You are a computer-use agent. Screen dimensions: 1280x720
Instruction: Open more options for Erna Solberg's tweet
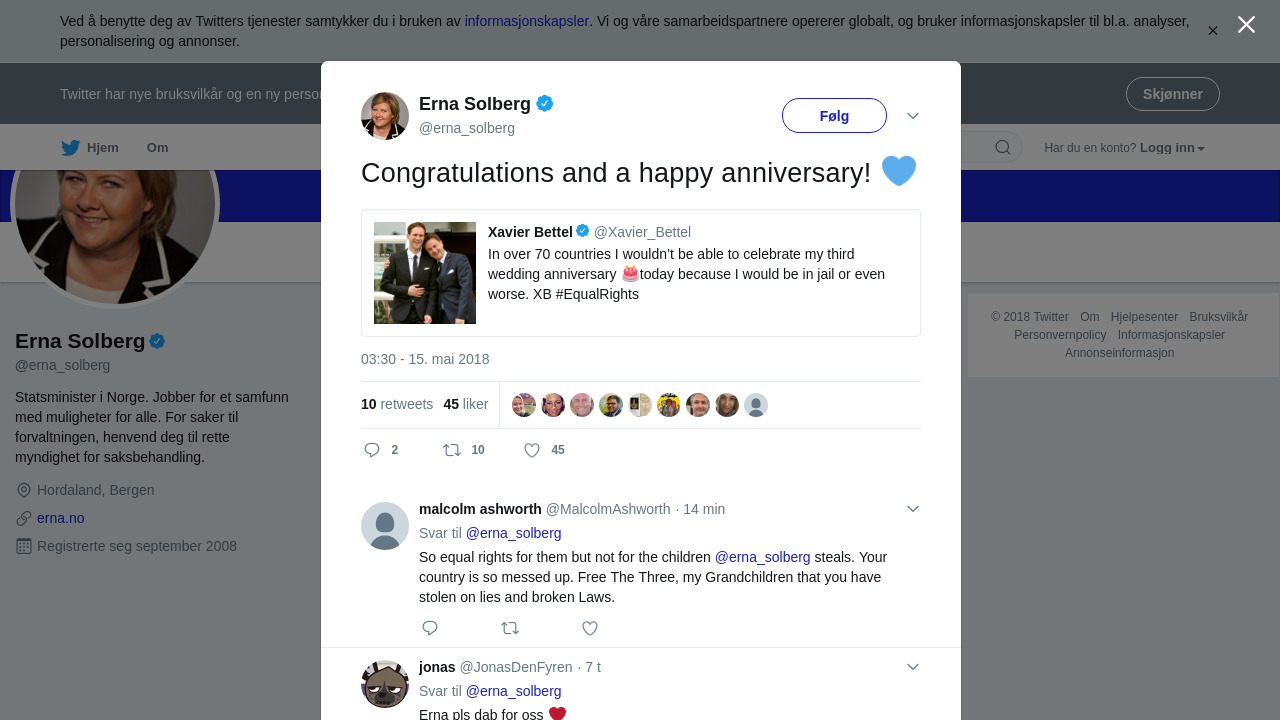913,116
